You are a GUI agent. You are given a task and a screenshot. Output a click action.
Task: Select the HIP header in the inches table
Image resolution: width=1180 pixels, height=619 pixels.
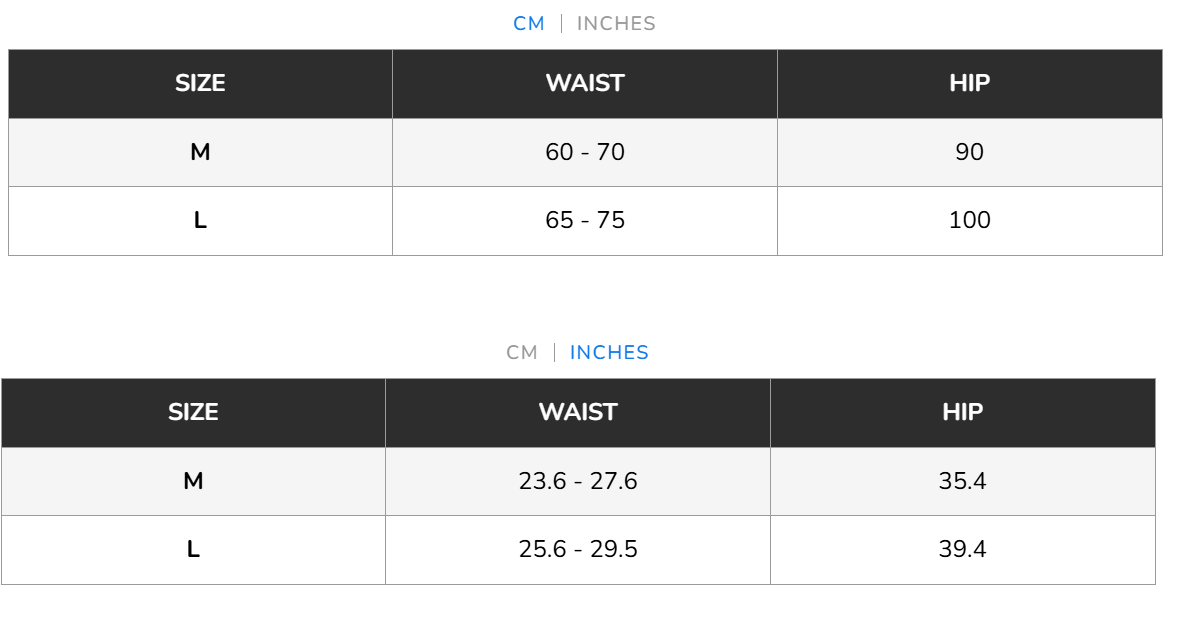pyautogui.click(x=962, y=412)
